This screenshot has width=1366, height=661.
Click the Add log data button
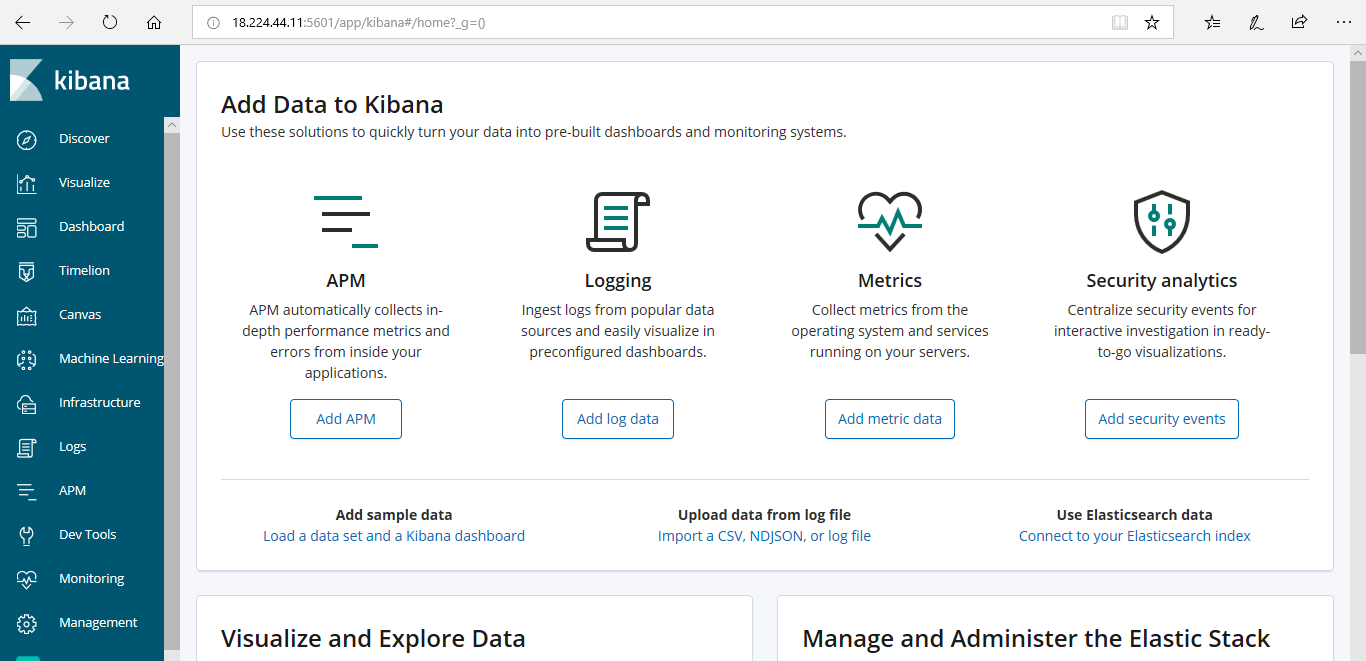click(617, 419)
